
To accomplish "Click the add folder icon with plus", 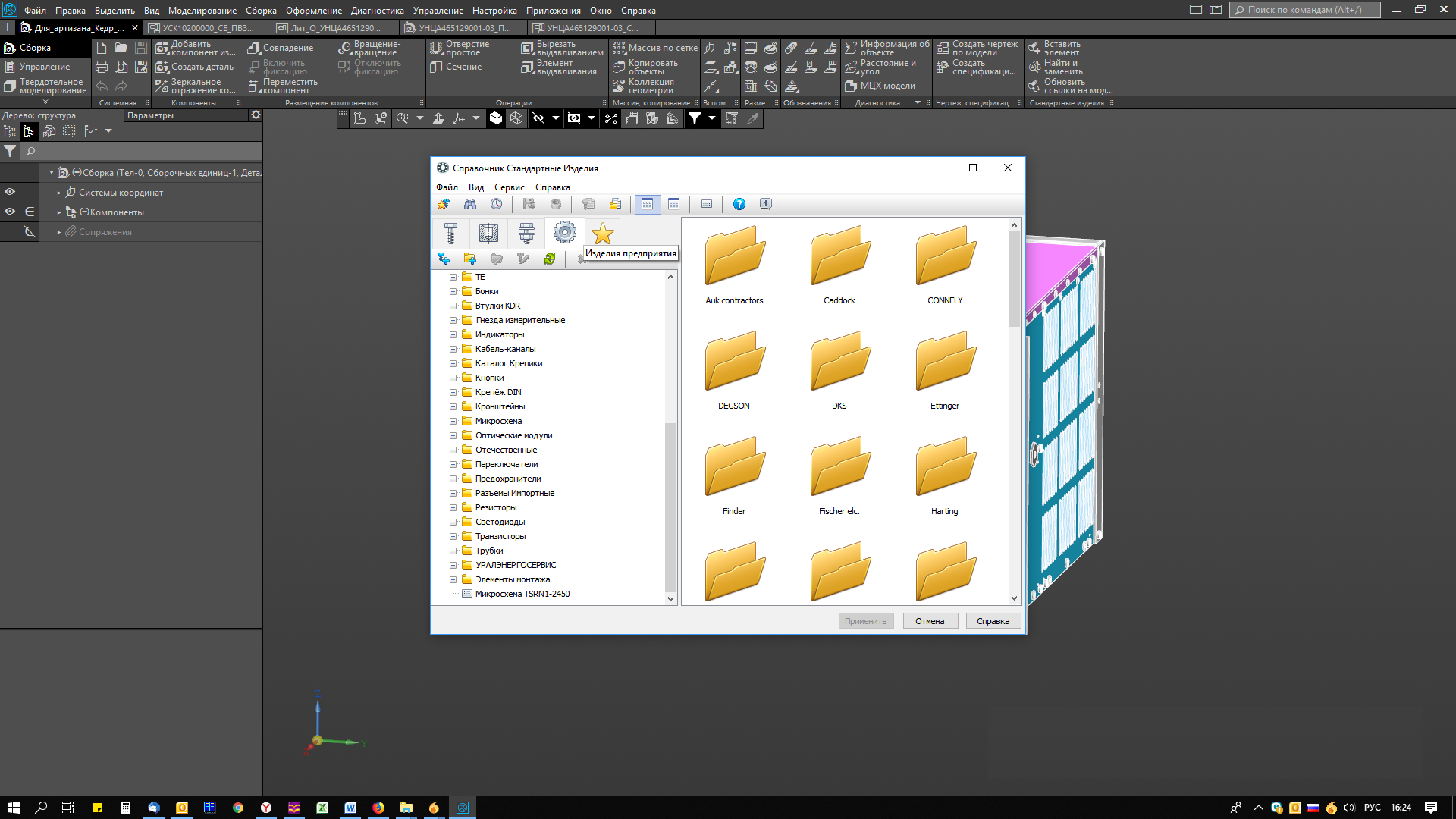I will click(470, 259).
